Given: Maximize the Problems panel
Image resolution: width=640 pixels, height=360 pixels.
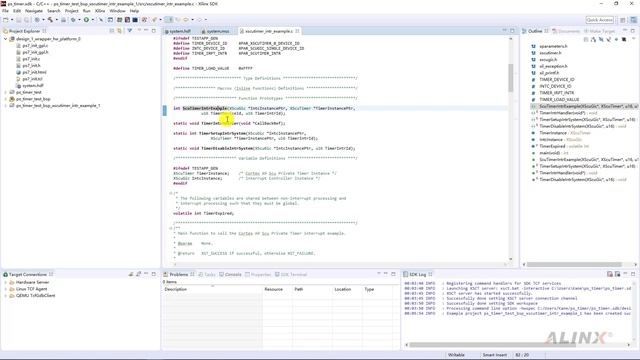Looking at the screenshot, I should 393,274.
